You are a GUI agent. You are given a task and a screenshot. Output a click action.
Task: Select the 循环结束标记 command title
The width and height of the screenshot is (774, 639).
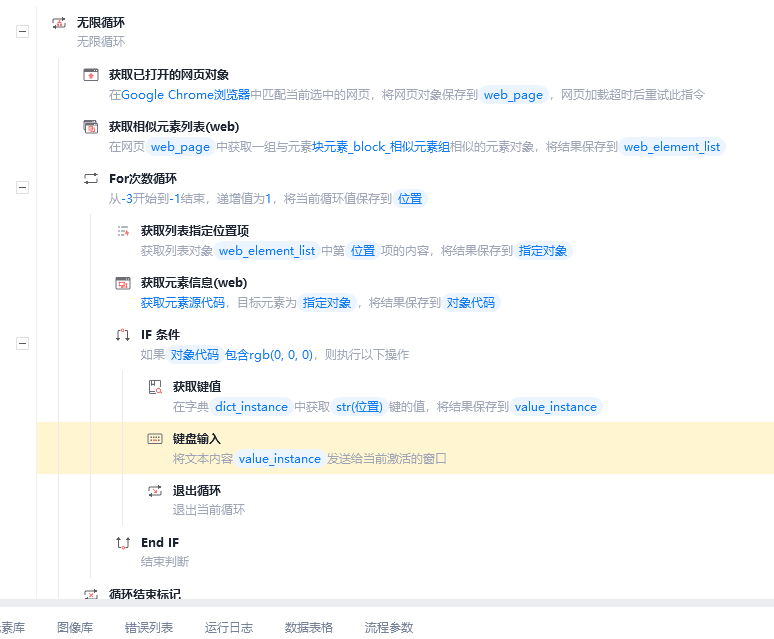coord(145,594)
